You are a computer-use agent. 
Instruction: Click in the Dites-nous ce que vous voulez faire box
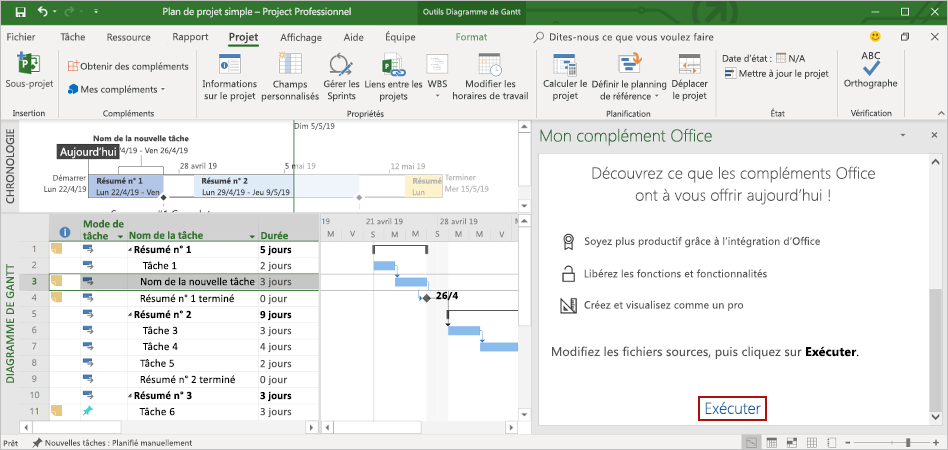click(631, 37)
